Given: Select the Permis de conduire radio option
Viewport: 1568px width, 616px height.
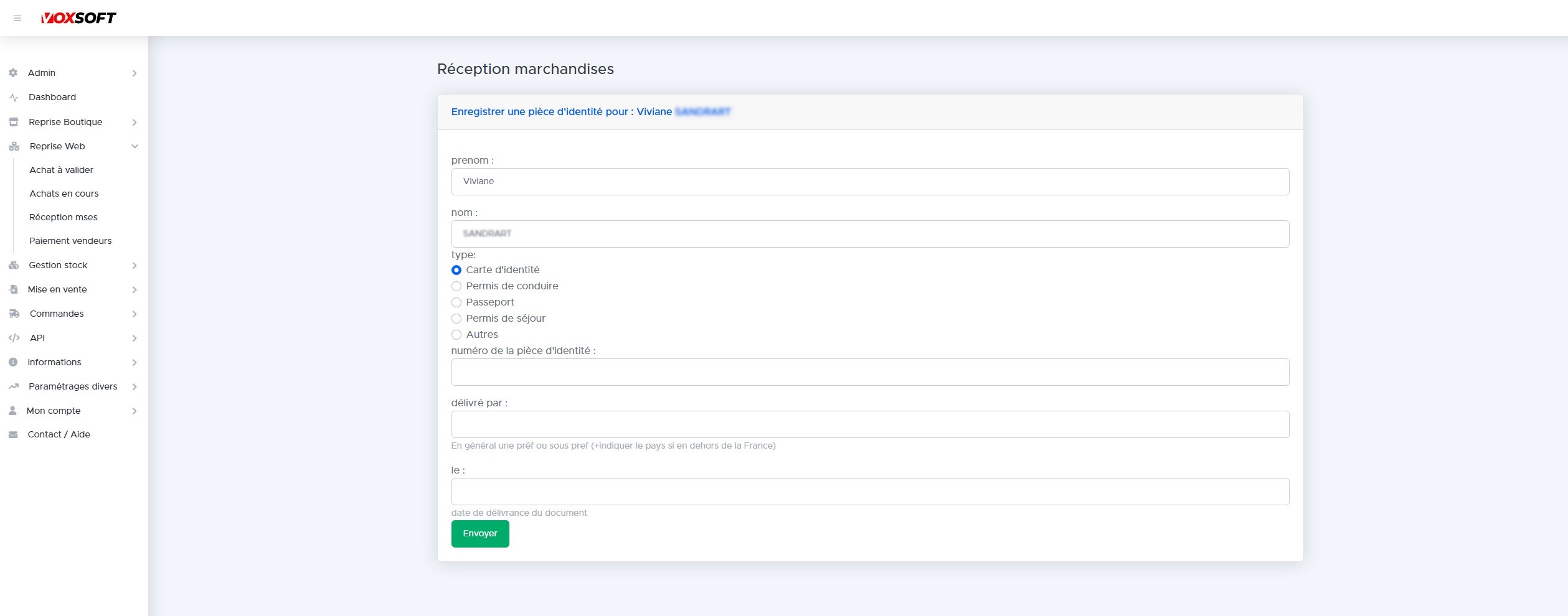Looking at the screenshot, I should pyautogui.click(x=456, y=286).
